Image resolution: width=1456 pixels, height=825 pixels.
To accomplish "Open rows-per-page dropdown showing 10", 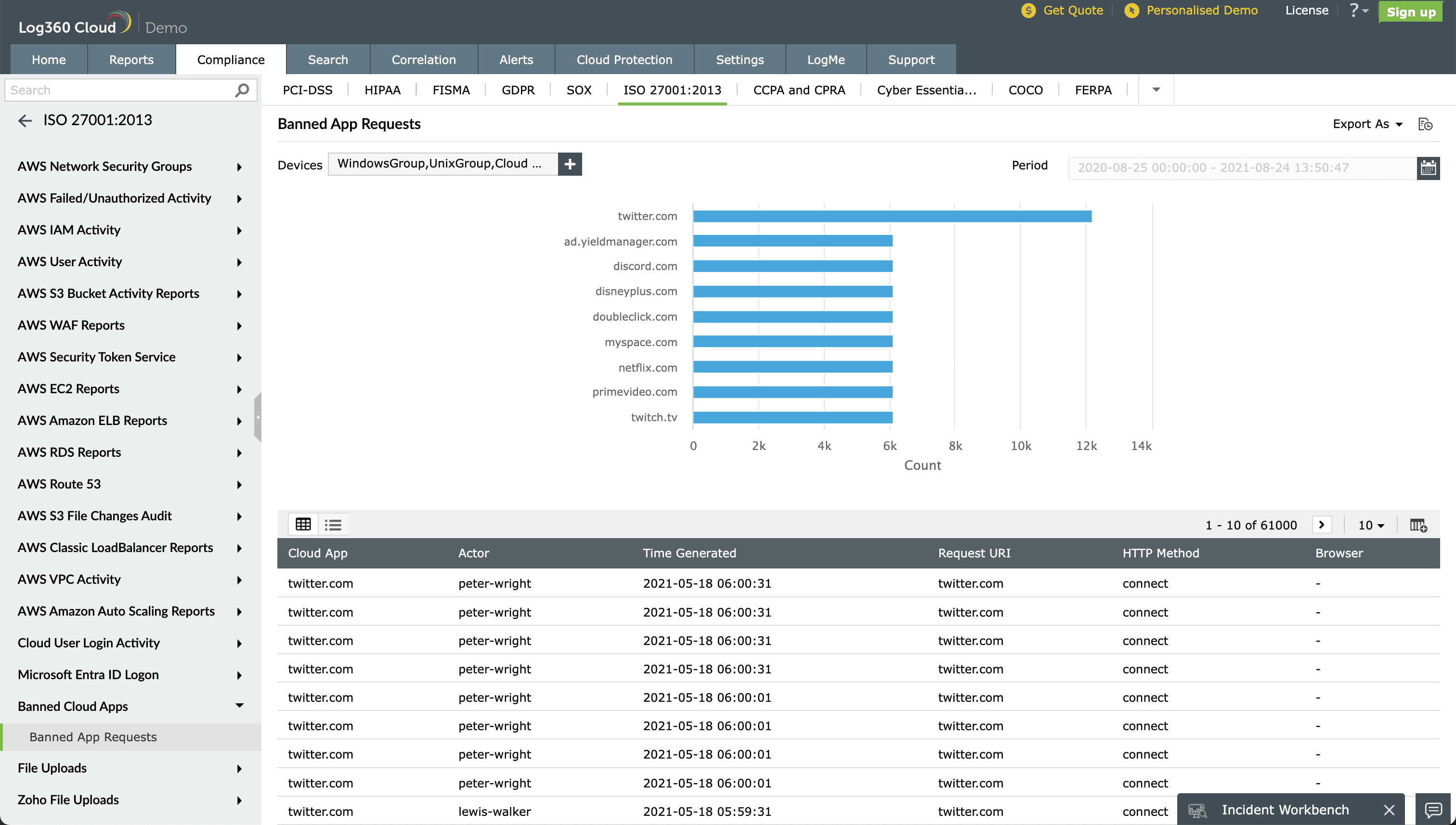I will coord(1370,525).
